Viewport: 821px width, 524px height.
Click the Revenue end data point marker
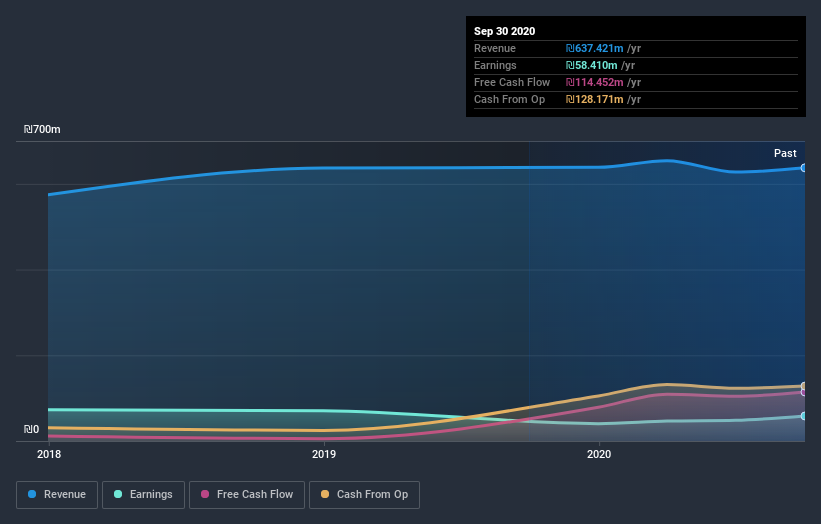click(x=803, y=168)
